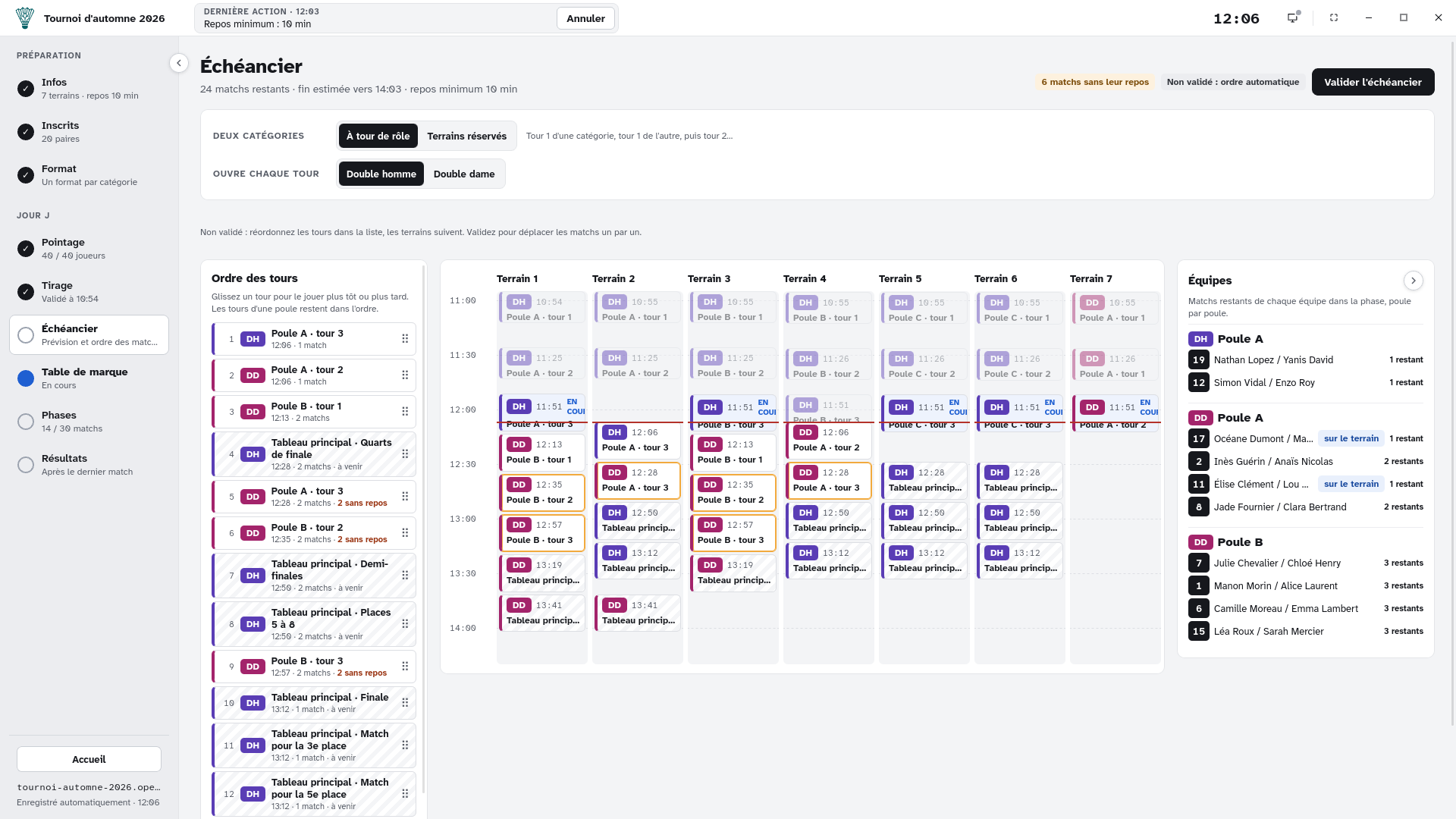
Task: Click the drag handle for Tableau principal Finale
Action: point(405,703)
